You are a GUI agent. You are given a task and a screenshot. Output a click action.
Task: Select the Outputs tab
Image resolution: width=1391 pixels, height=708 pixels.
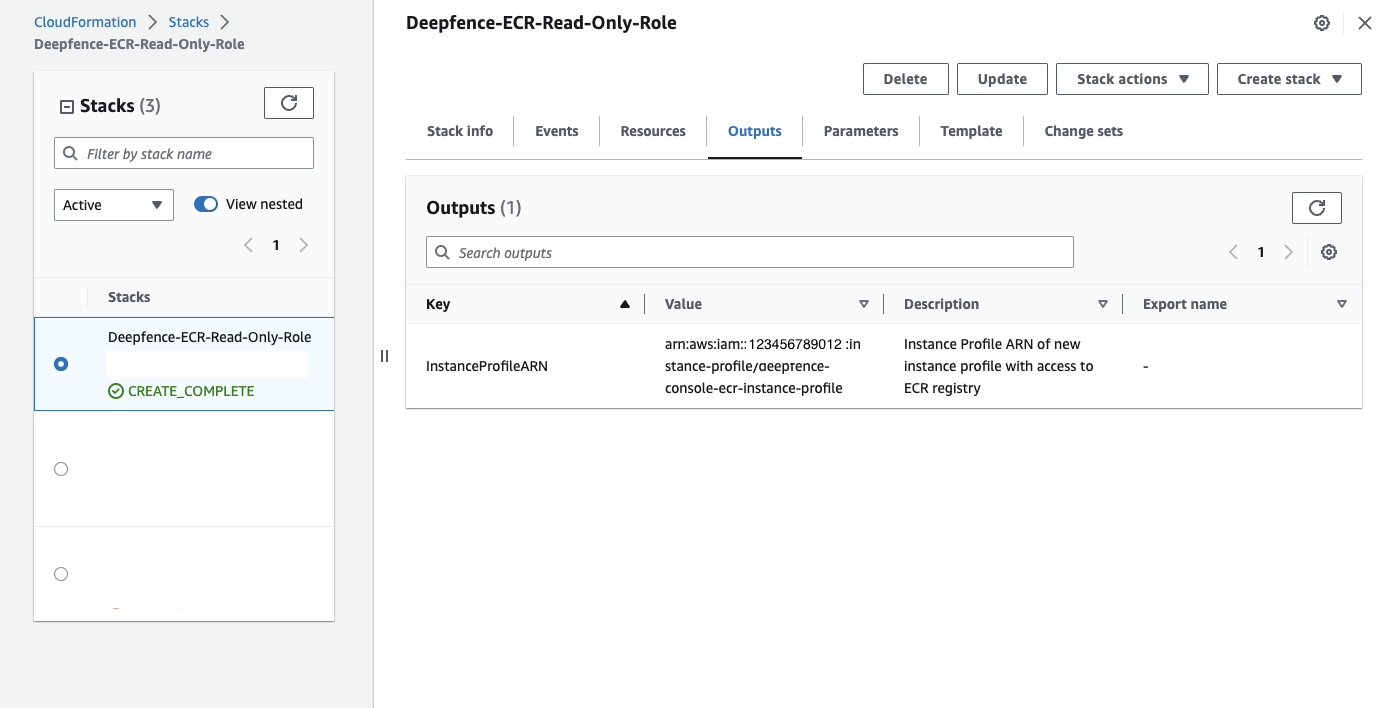tap(755, 131)
